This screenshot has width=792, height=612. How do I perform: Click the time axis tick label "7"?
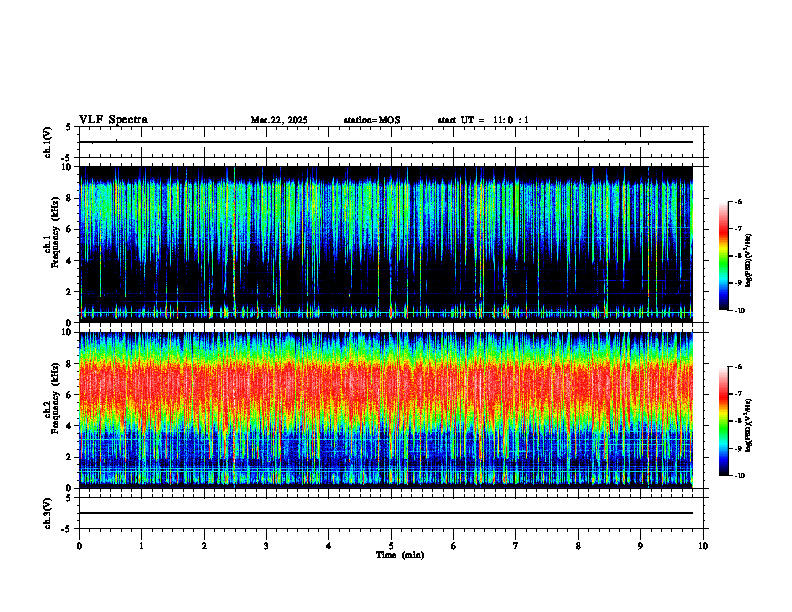(516, 546)
